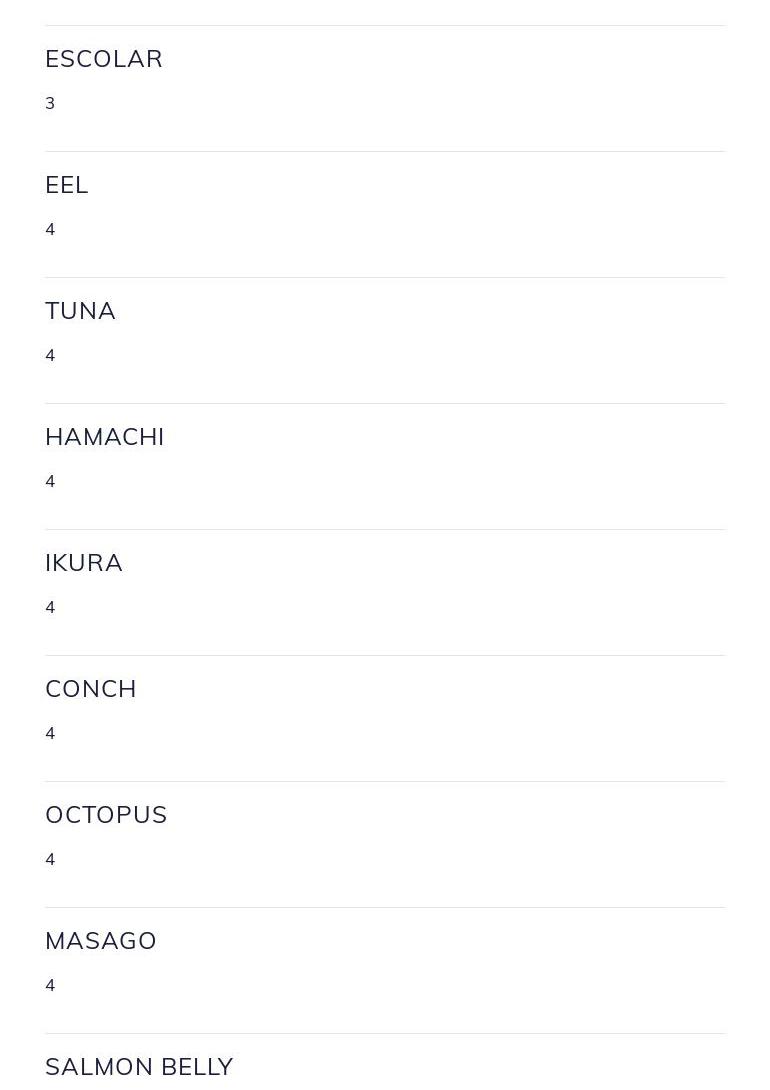Click the price 3 under ESCOLAR

(50, 103)
